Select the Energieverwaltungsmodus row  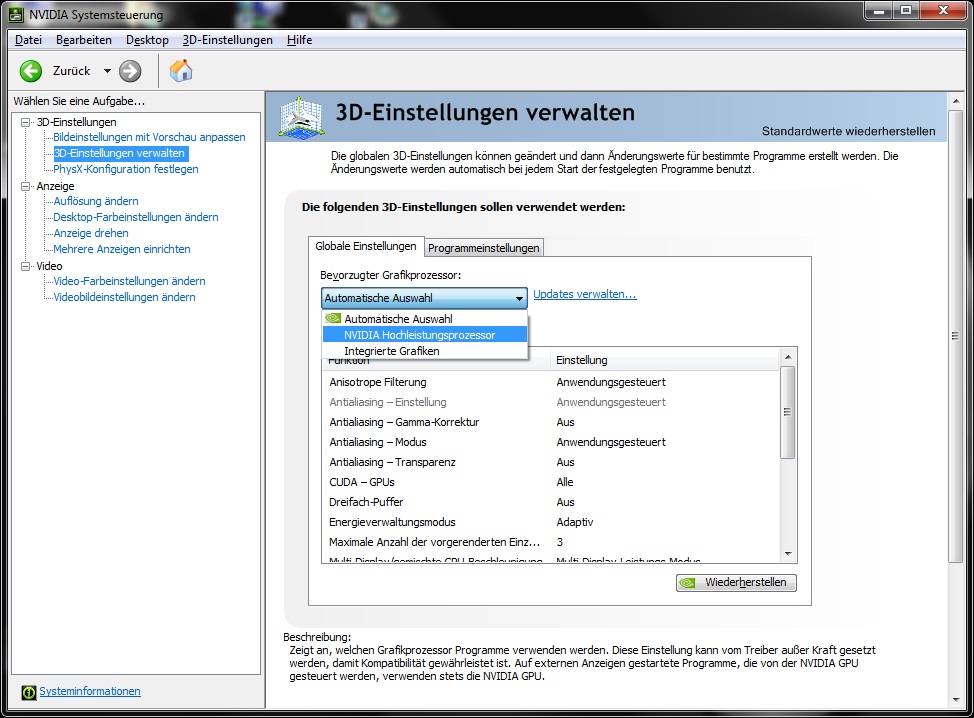tap(551, 522)
